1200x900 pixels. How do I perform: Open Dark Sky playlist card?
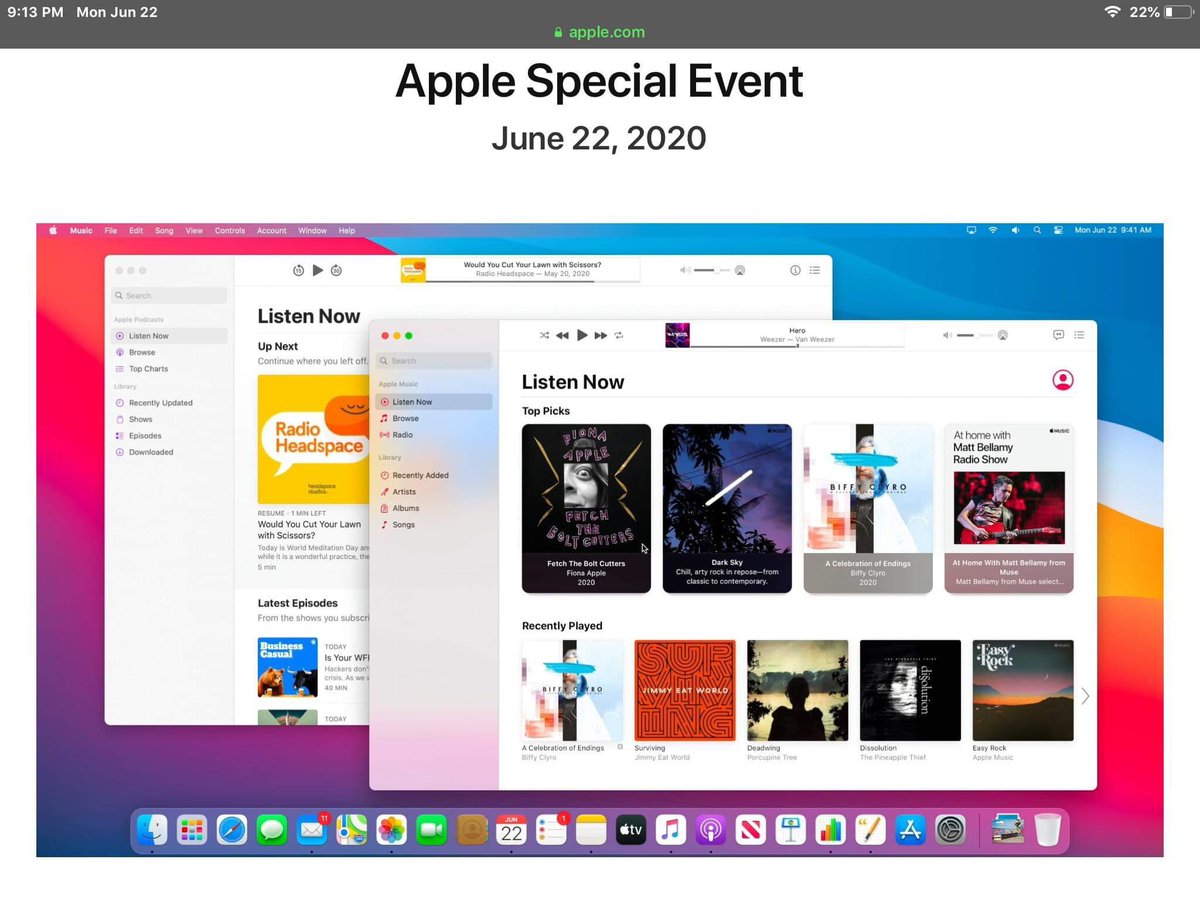point(727,508)
